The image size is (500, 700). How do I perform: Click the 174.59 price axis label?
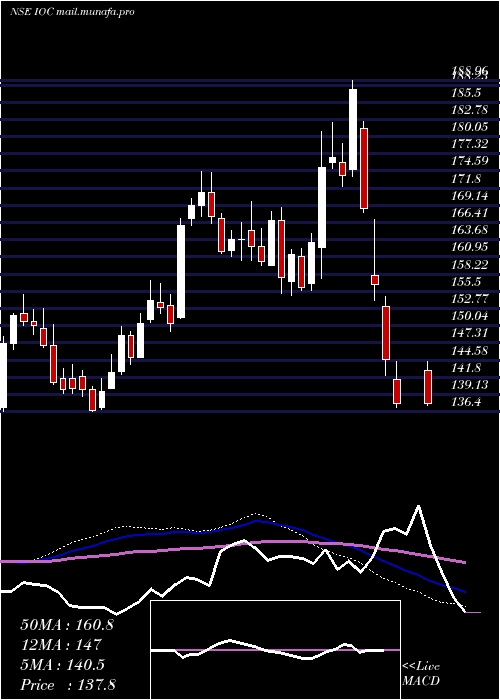469,161
